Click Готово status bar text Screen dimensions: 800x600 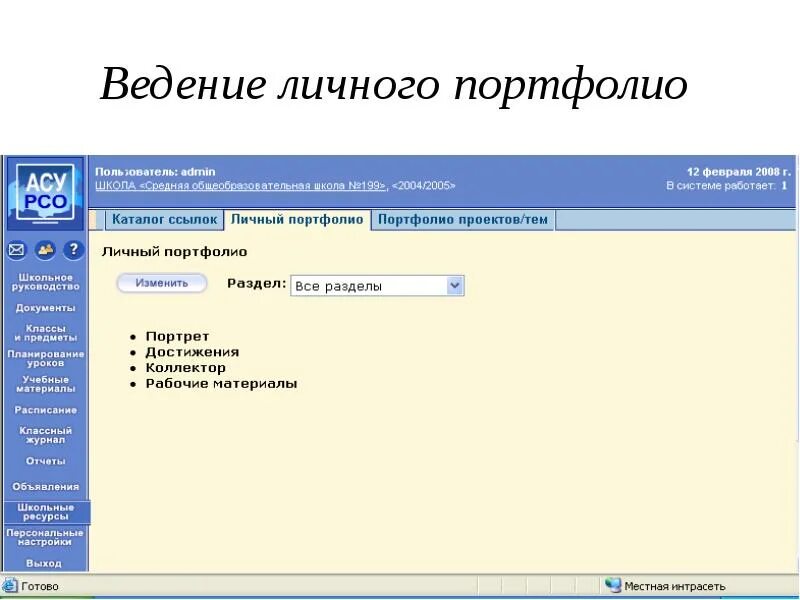pos(39,586)
